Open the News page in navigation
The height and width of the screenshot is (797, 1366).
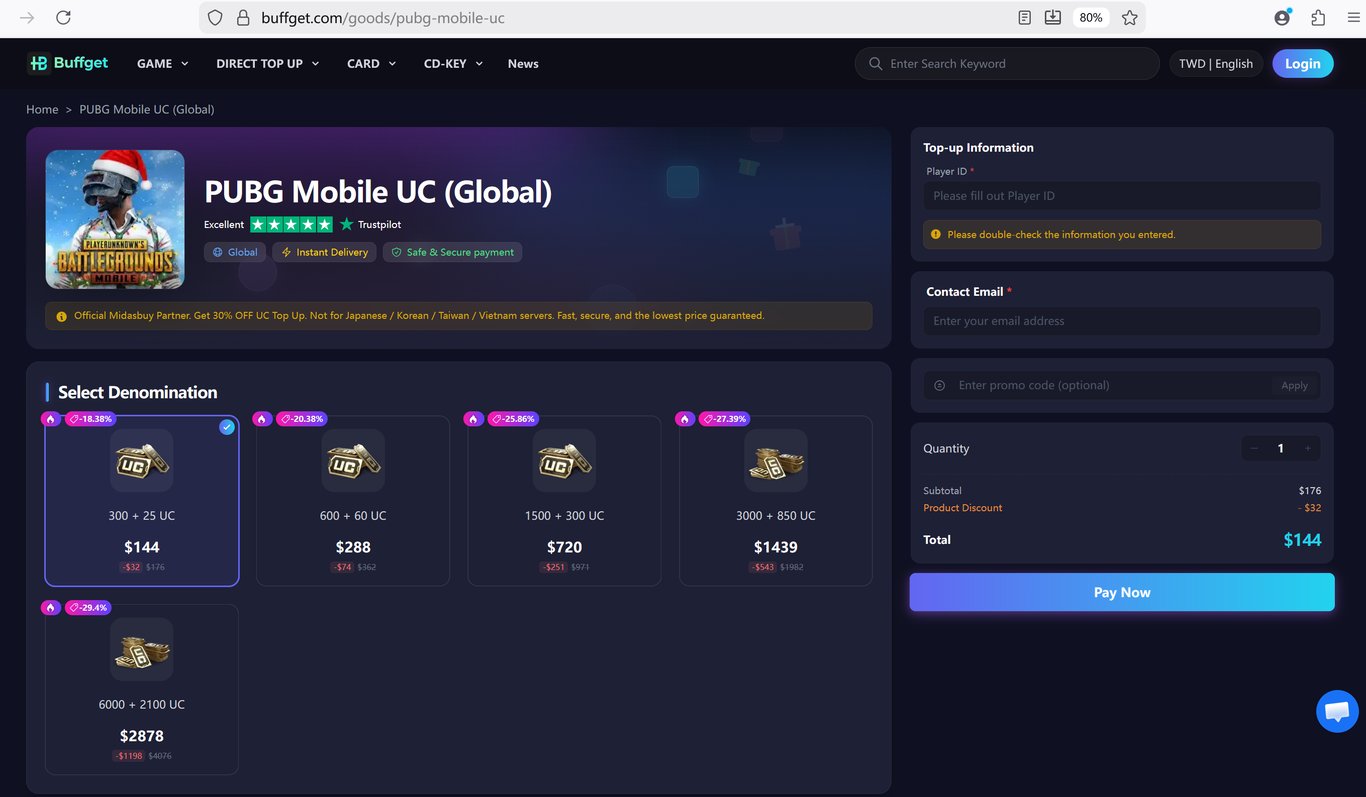[523, 64]
